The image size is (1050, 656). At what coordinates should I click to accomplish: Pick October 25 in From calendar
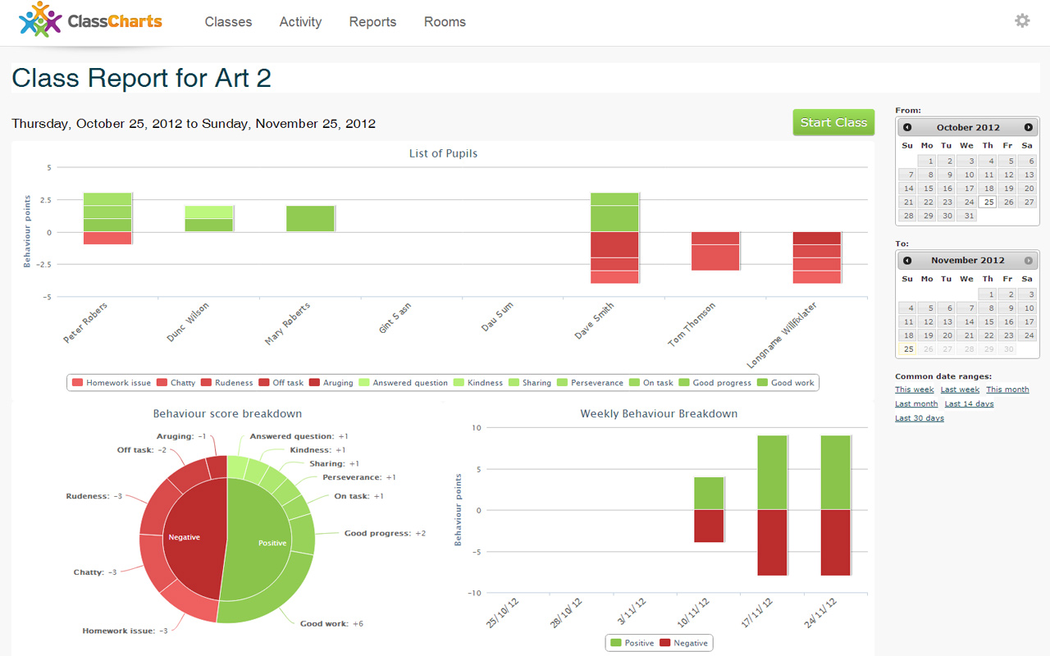point(988,202)
